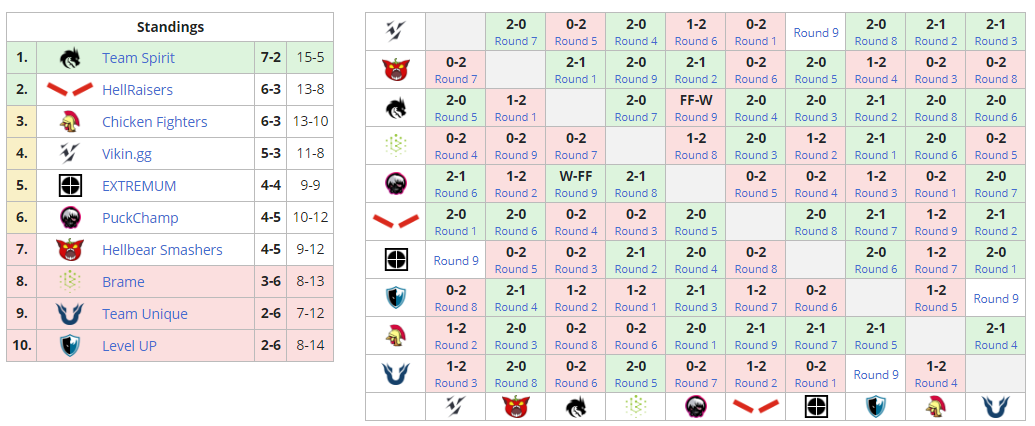Image resolution: width=1035 pixels, height=426 pixels.
Task: Click the W-FF result cell
Action: 576,176
